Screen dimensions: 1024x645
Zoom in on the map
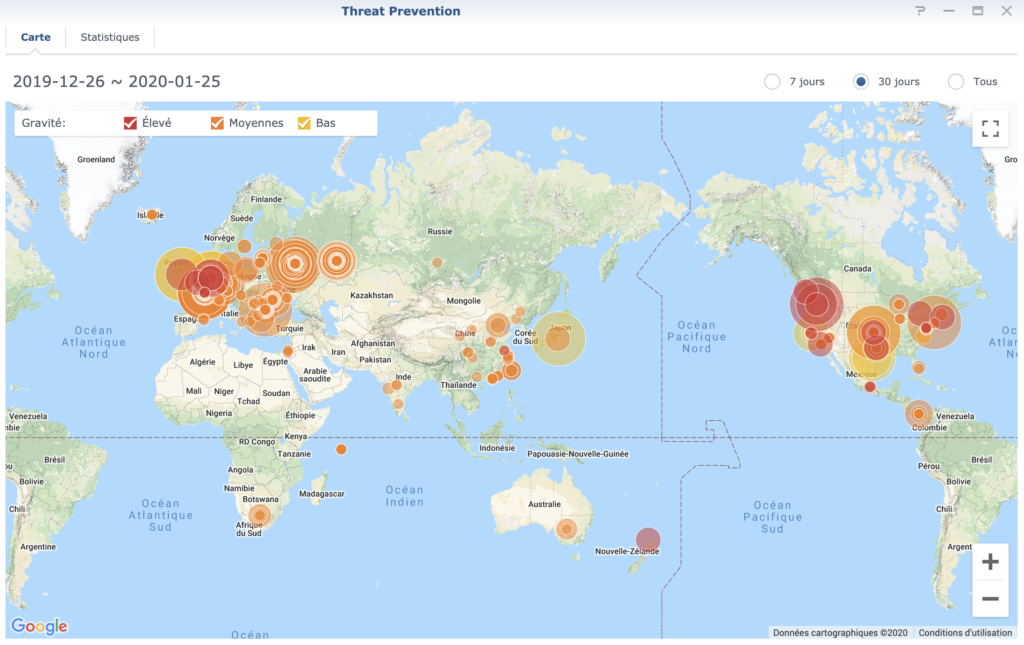click(x=990, y=562)
